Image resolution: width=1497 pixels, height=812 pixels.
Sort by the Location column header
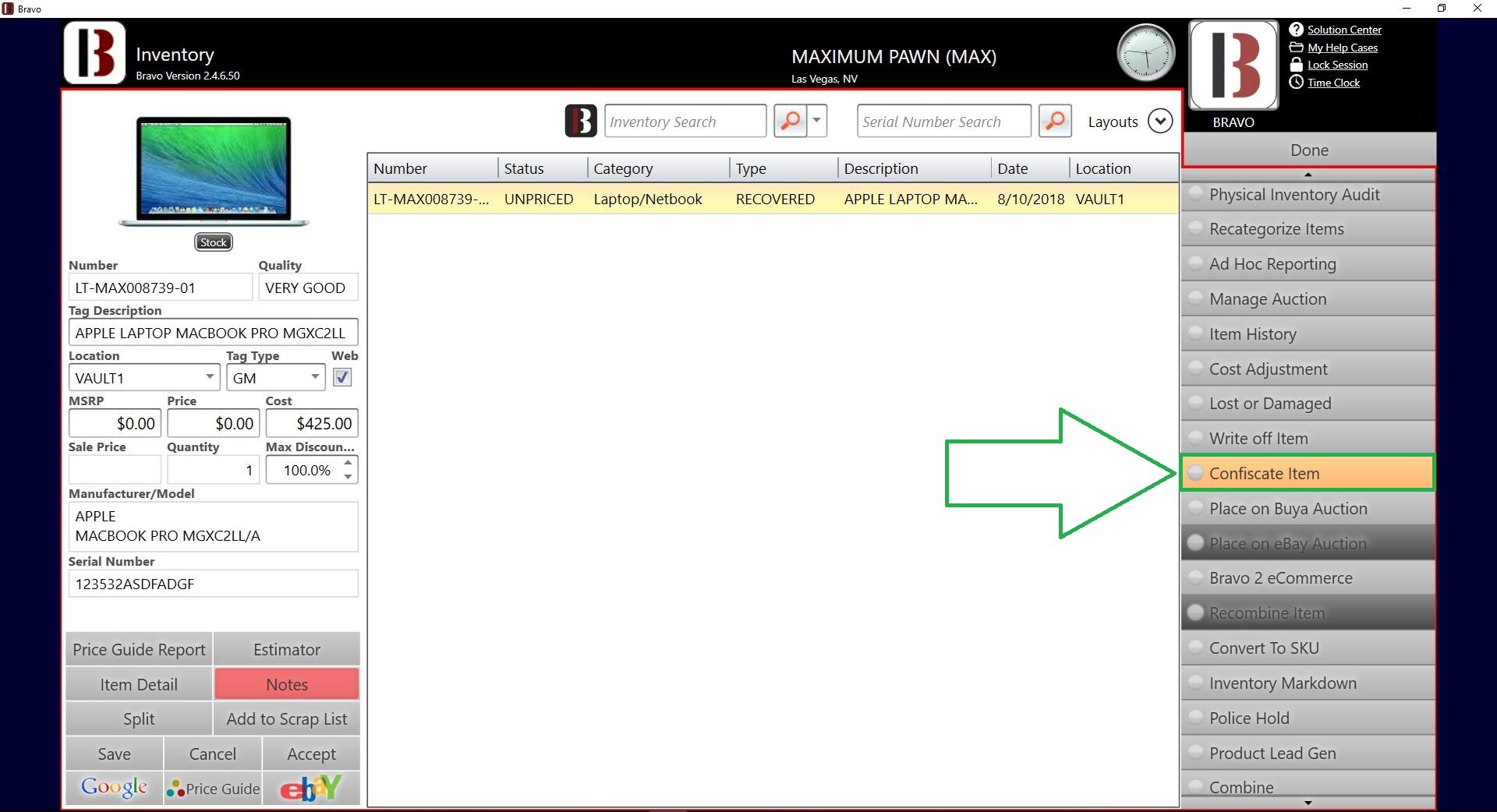click(x=1124, y=168)
